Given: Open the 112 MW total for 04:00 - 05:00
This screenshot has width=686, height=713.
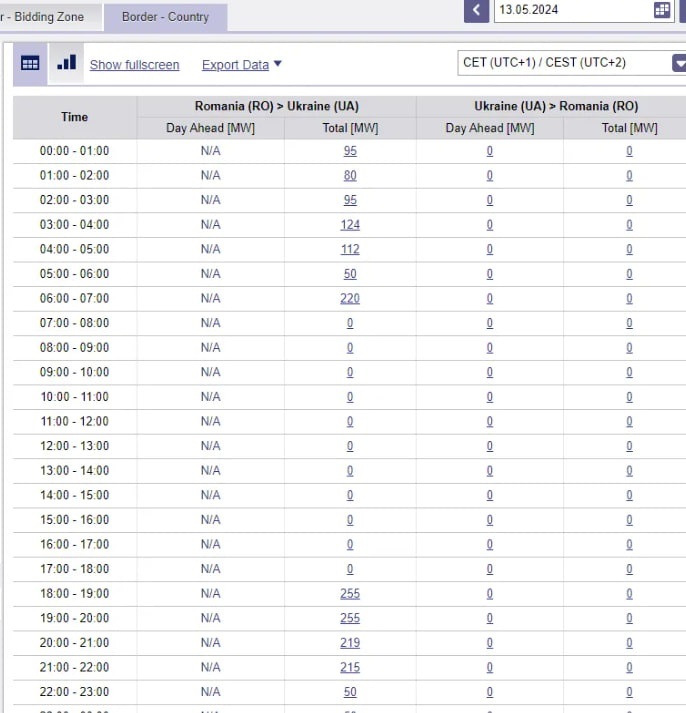Looking at the screenshot, I should click(350, 250).
